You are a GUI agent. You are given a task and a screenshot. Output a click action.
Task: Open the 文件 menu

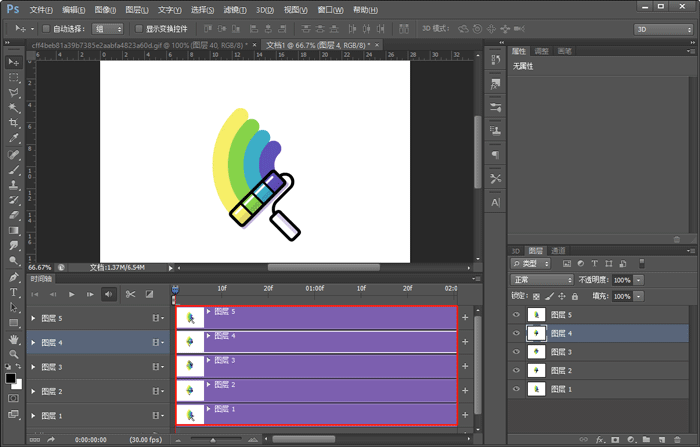pos(41,10)
